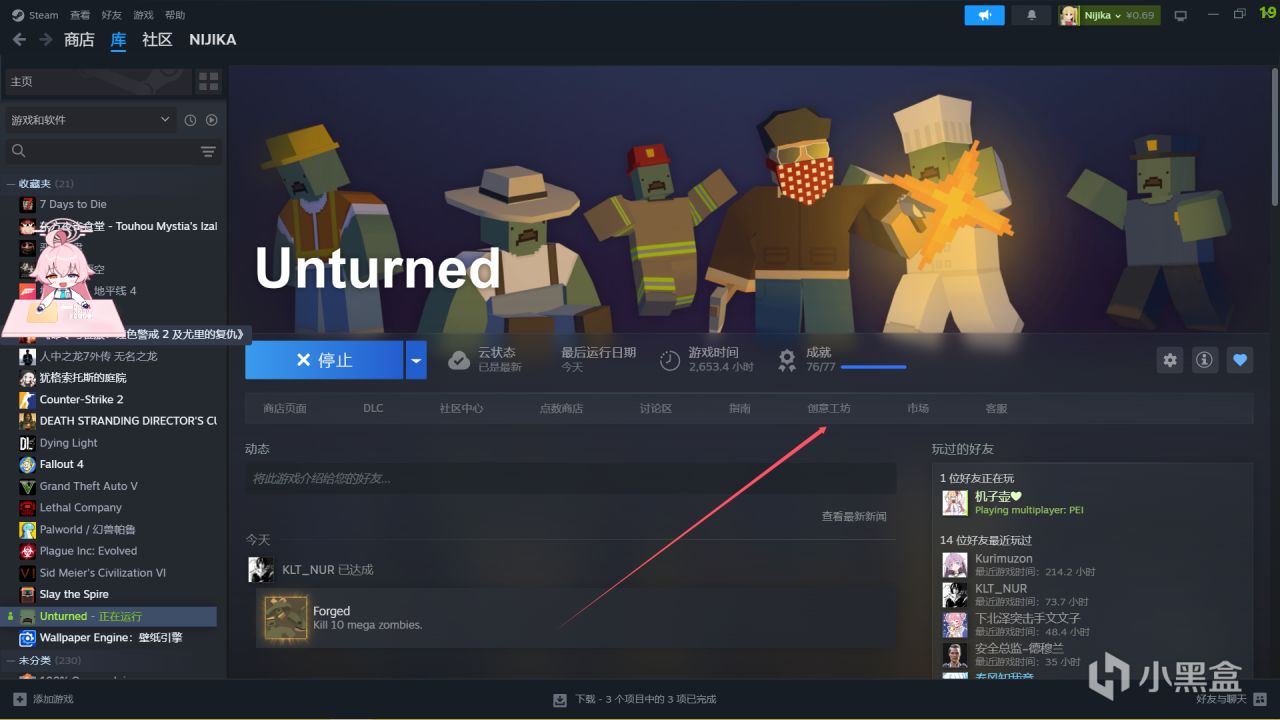The height and width of the screenshot is (720, 1280).
Task: Switch library to grid view icon
Action: 208,81
